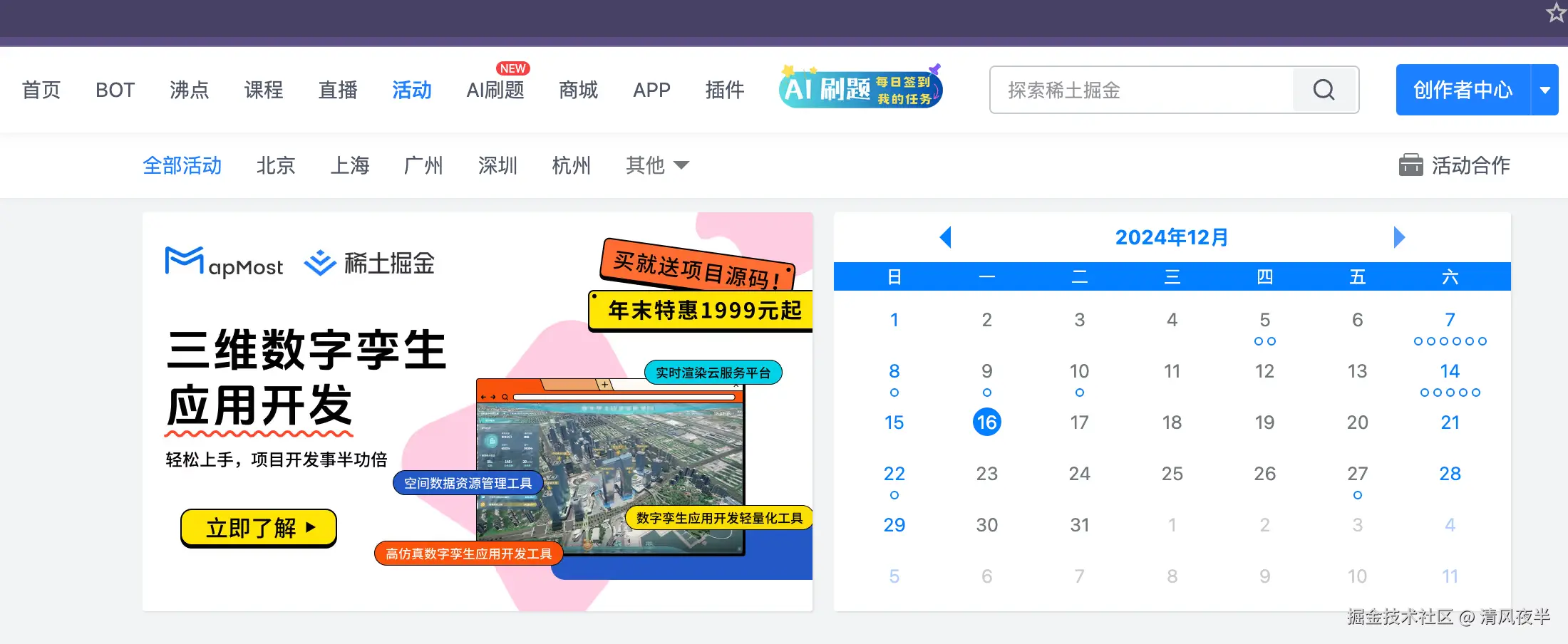Click the 实时渲染云服务平台 label
The image size is (1568, 644).
[713, 373]
